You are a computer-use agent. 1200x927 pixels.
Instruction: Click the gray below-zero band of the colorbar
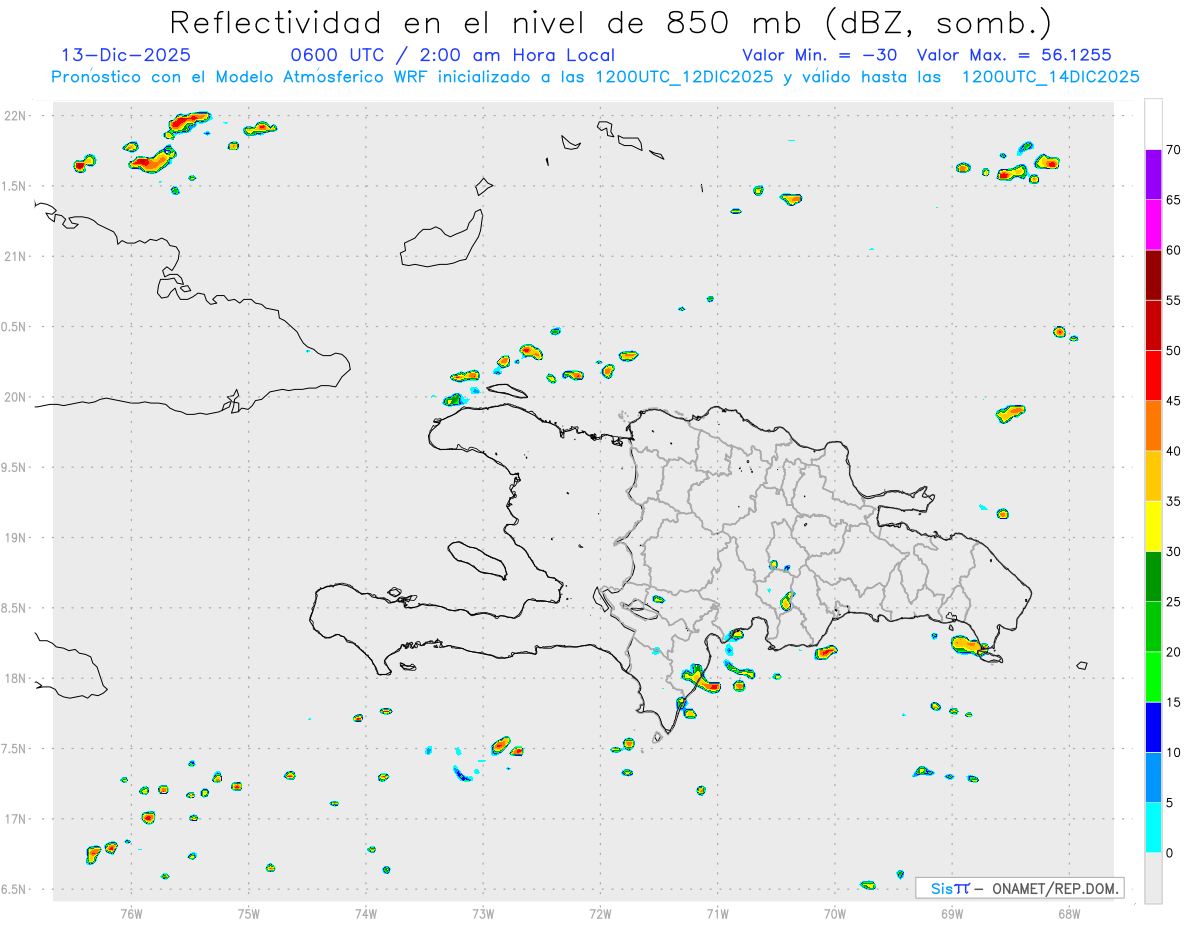point(1153,877)
